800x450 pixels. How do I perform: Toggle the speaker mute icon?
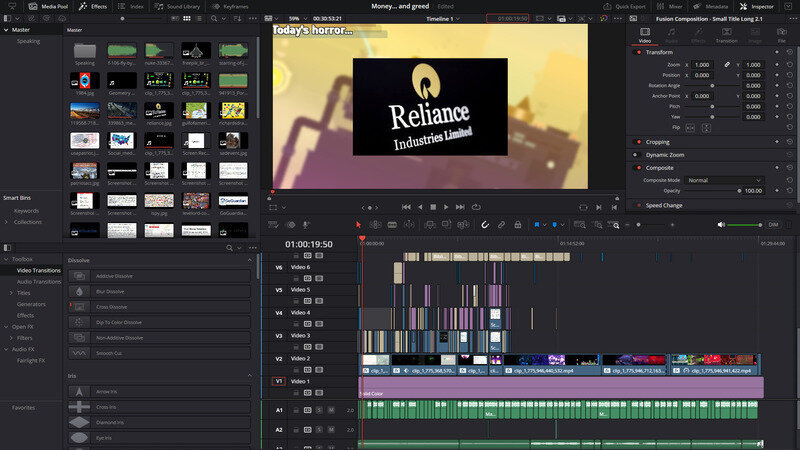point(721,224)
